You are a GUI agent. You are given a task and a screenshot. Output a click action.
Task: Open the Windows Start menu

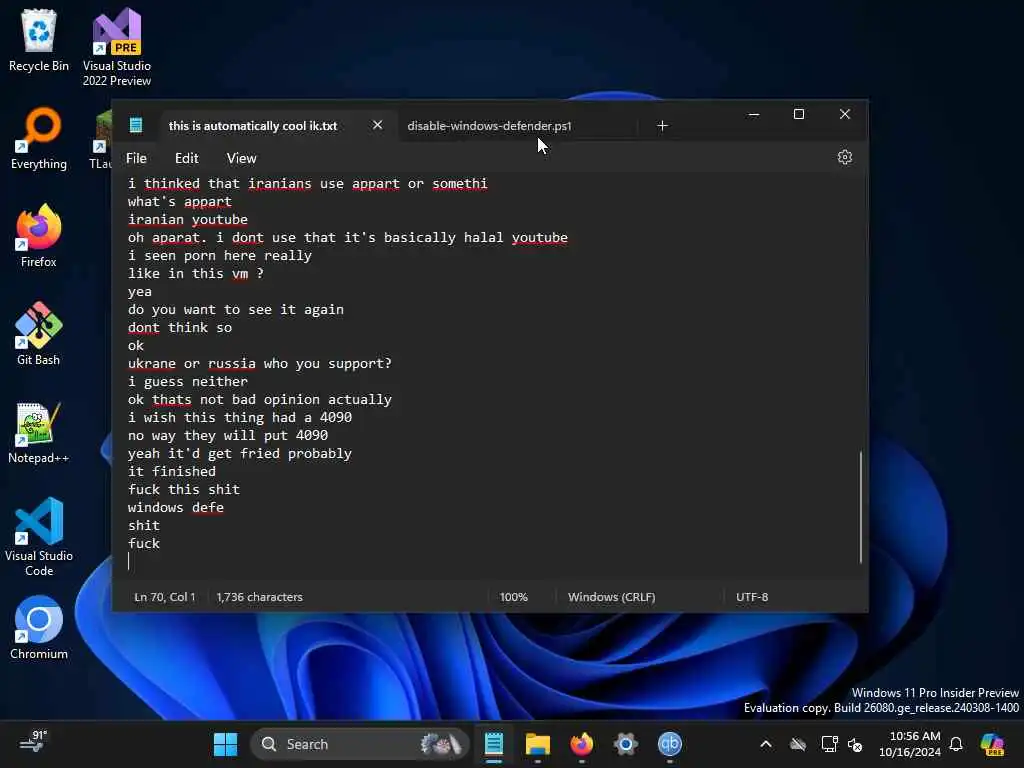pyautogui.click(x=226, y=744)
